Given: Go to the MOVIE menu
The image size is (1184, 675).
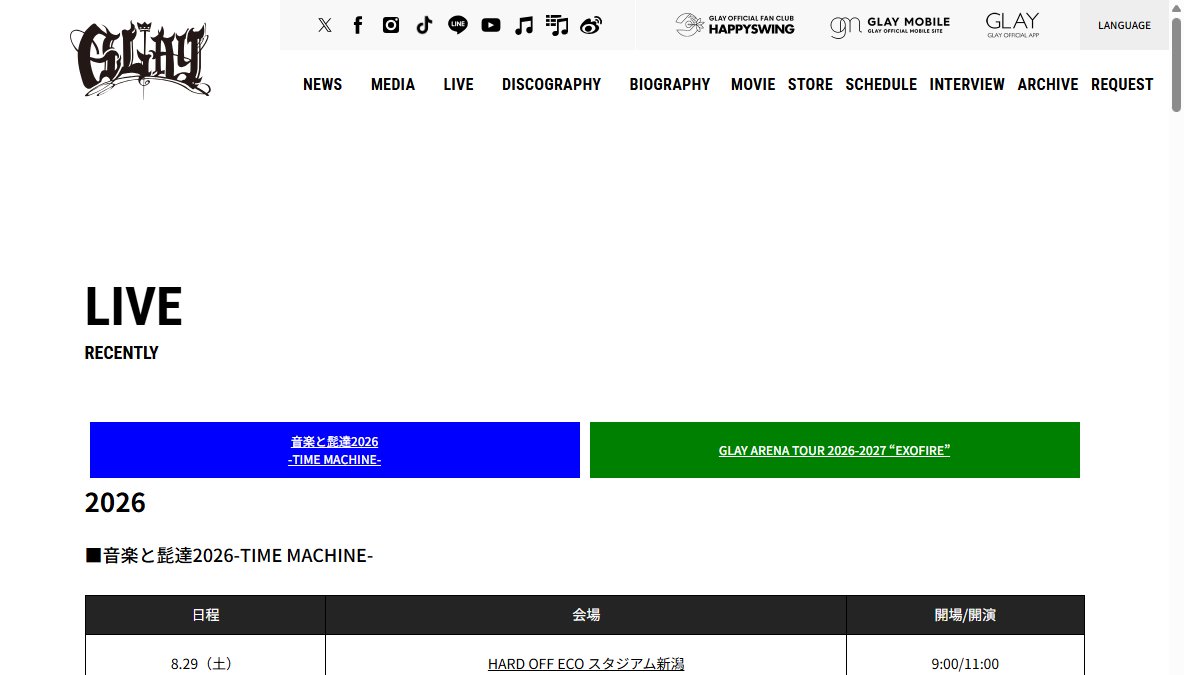Looking at the screenshot, I should [753, 85].
